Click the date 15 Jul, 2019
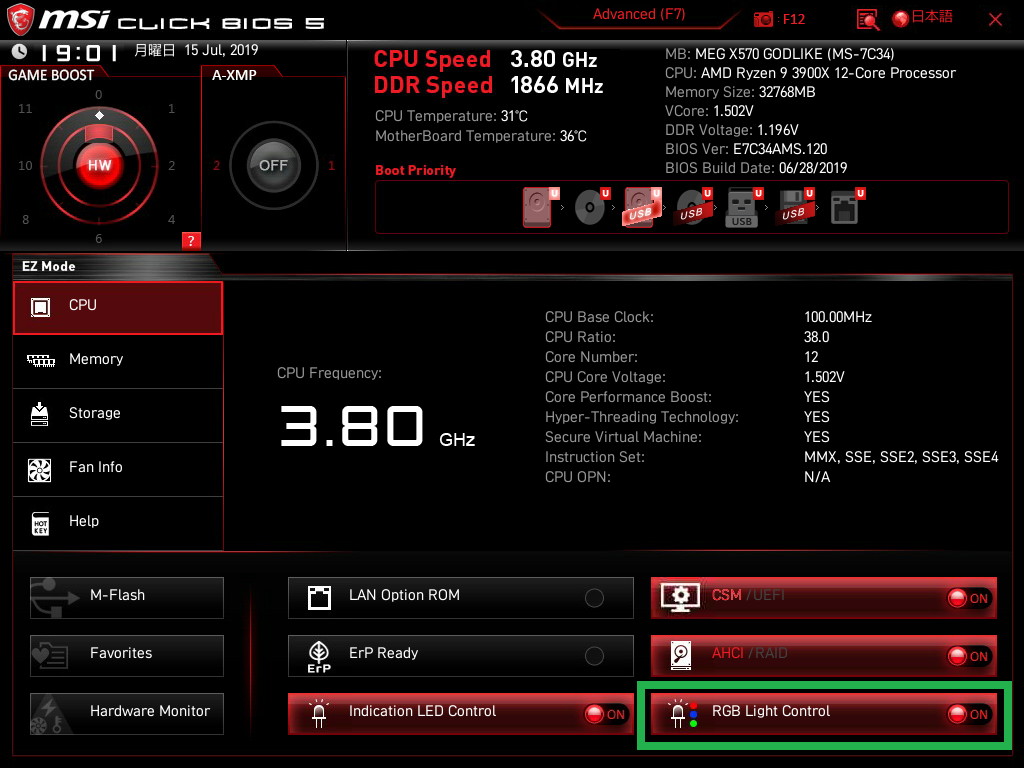 (x=221, y=50)
